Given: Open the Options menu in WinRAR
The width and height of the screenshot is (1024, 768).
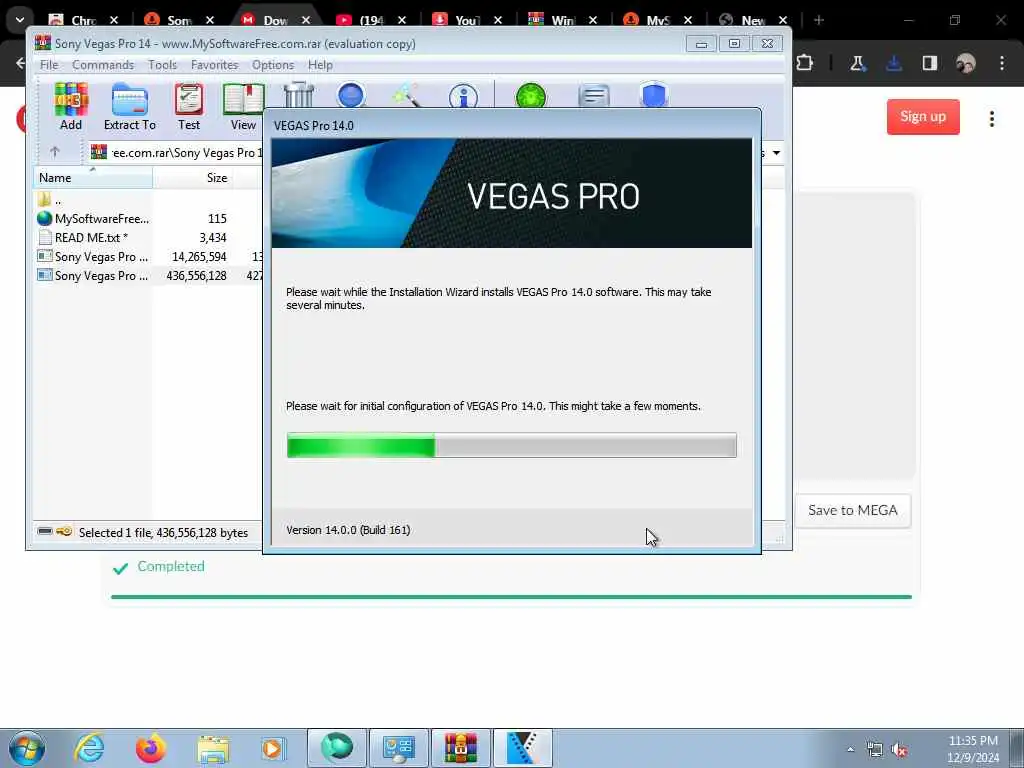Looking at the screenshot, I should click(x=273, y=65).
